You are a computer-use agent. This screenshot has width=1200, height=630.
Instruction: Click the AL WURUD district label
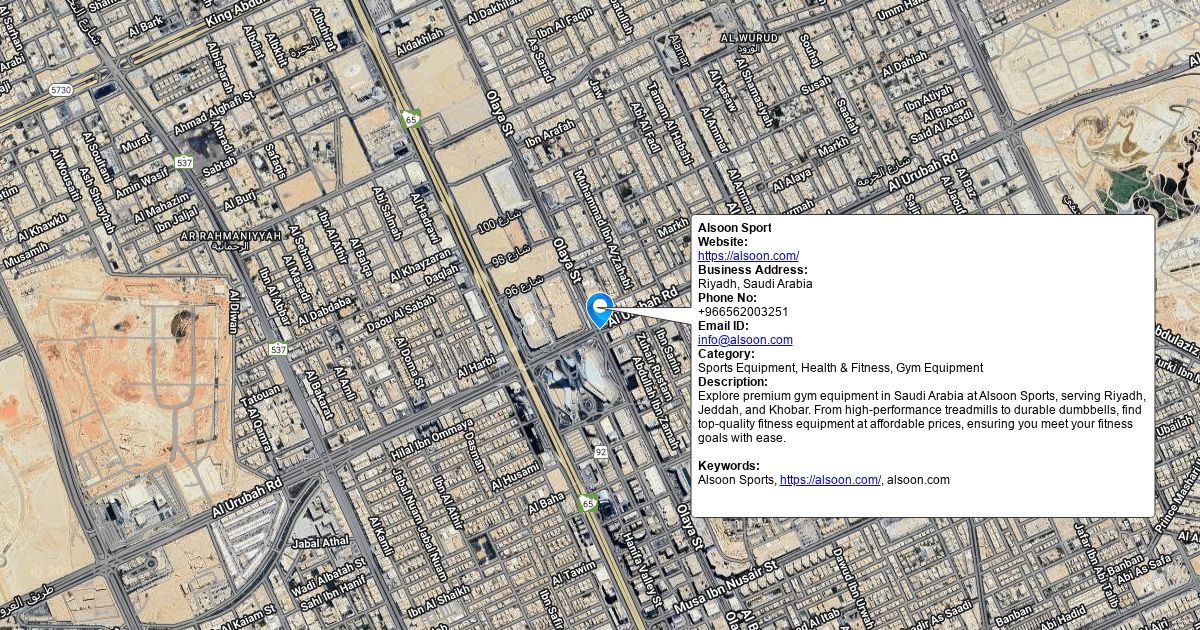749,38
